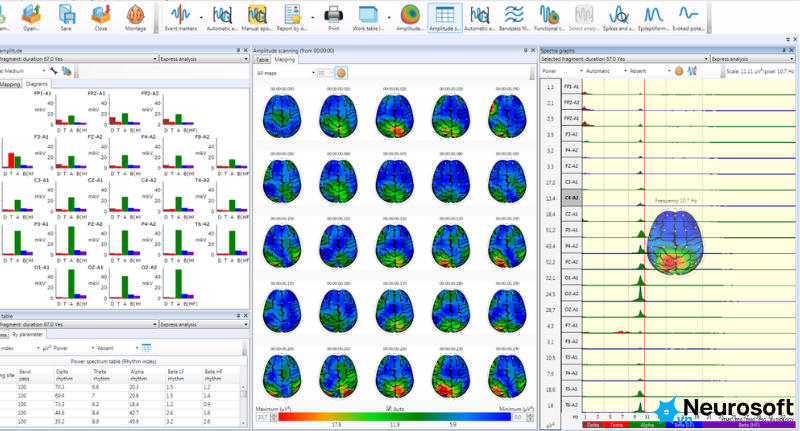Click the Event markers toolbar icon
Image resolution: width=800 pixels, height=431 pixels.
[x=180, y=18]
